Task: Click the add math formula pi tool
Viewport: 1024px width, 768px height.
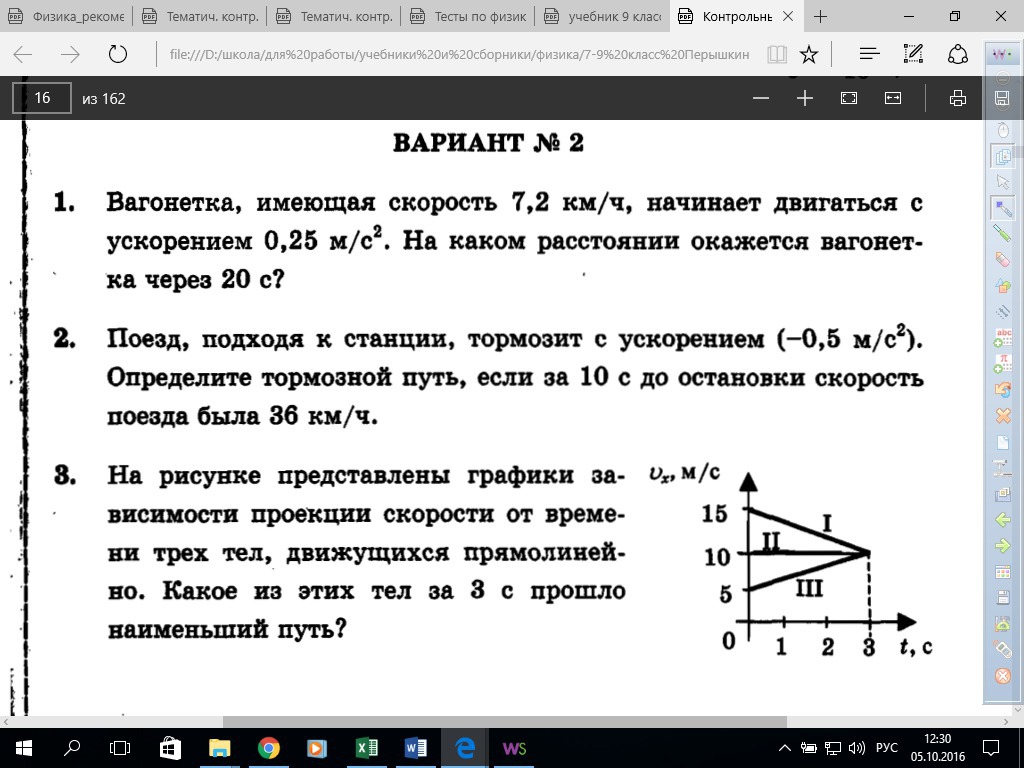Action: pyautogui.click(x=1002, y=363)
